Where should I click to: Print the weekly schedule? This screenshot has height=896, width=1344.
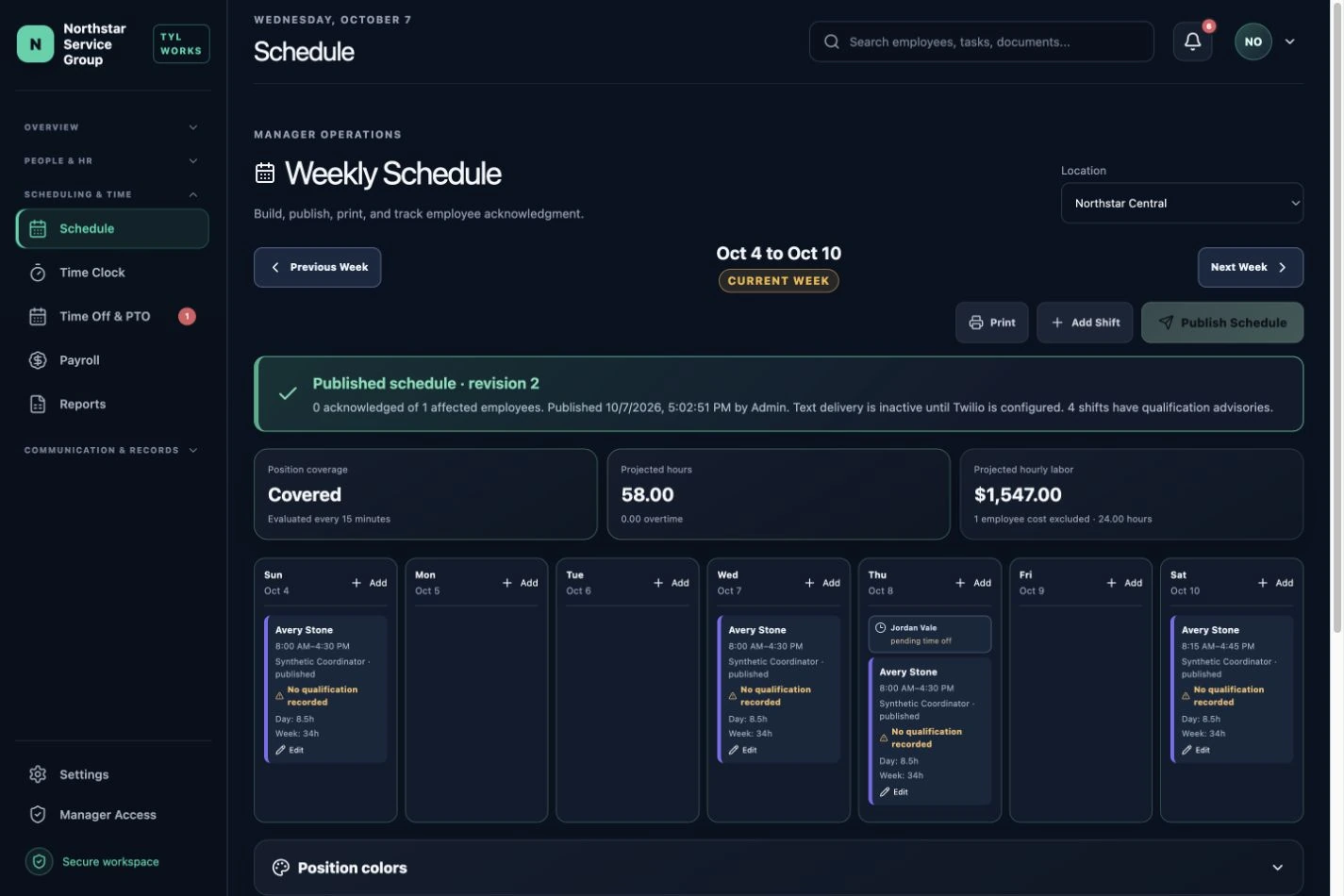(x=991, y=323)
